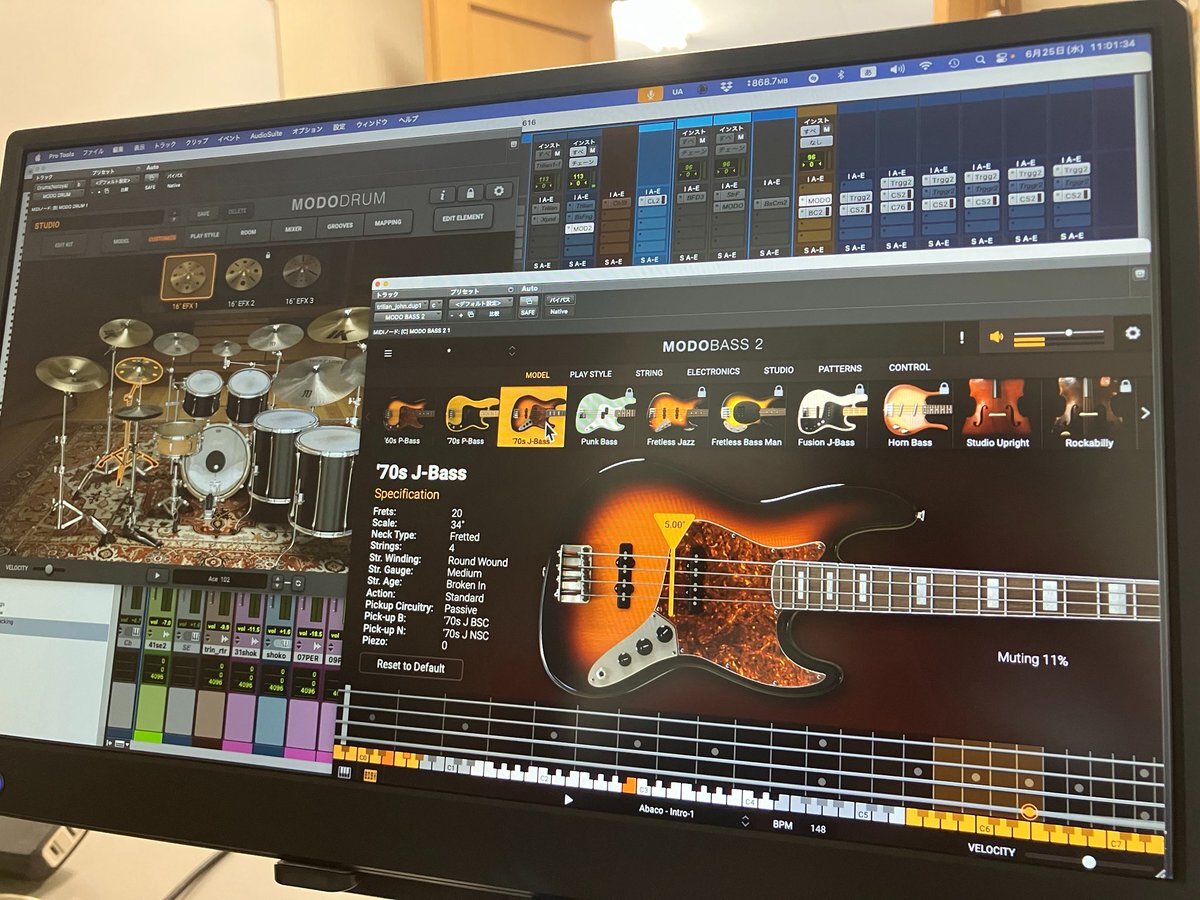Open MODO BASS preset dropdown <デフォルト設定>
1200x900 pixels.
(481, 302)
